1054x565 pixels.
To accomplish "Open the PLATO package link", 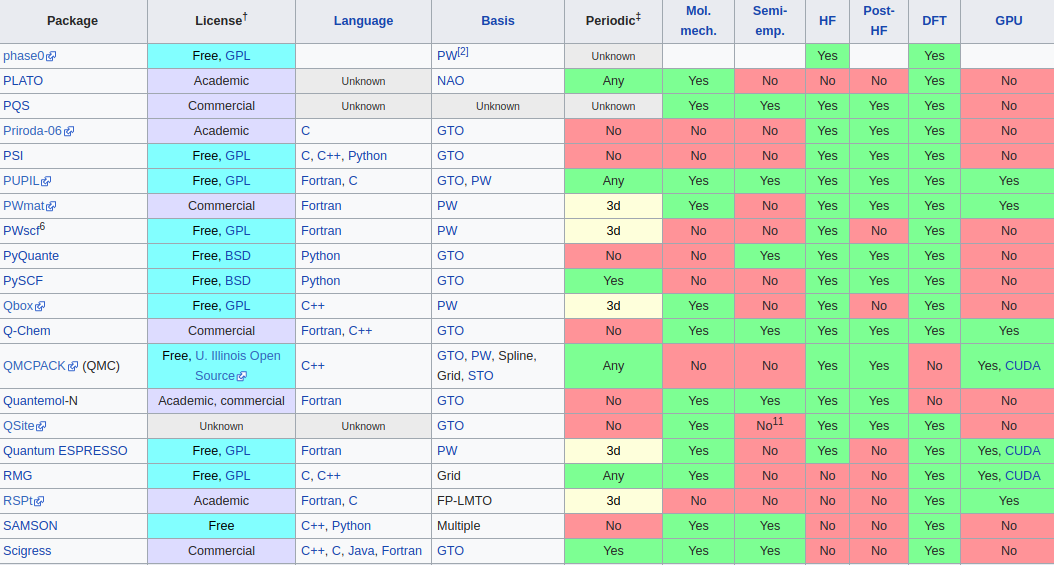I will click(23, 81).
